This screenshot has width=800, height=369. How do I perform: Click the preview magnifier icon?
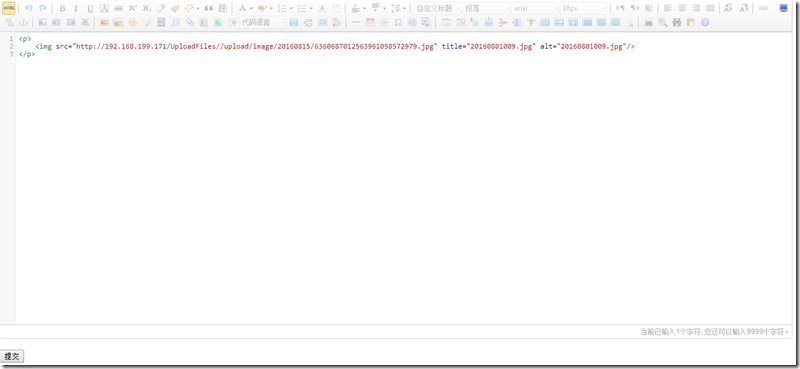[x=663, y=22]
